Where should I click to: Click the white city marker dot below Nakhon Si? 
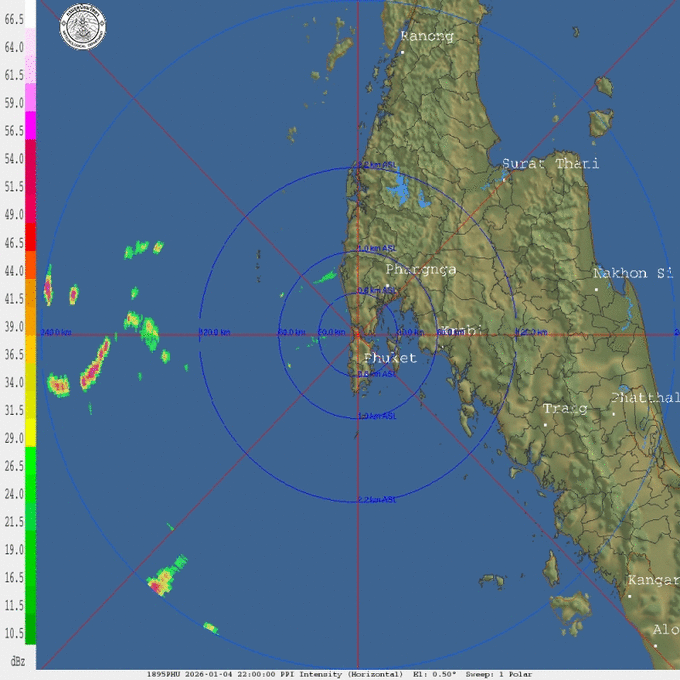tap(596, 289)
